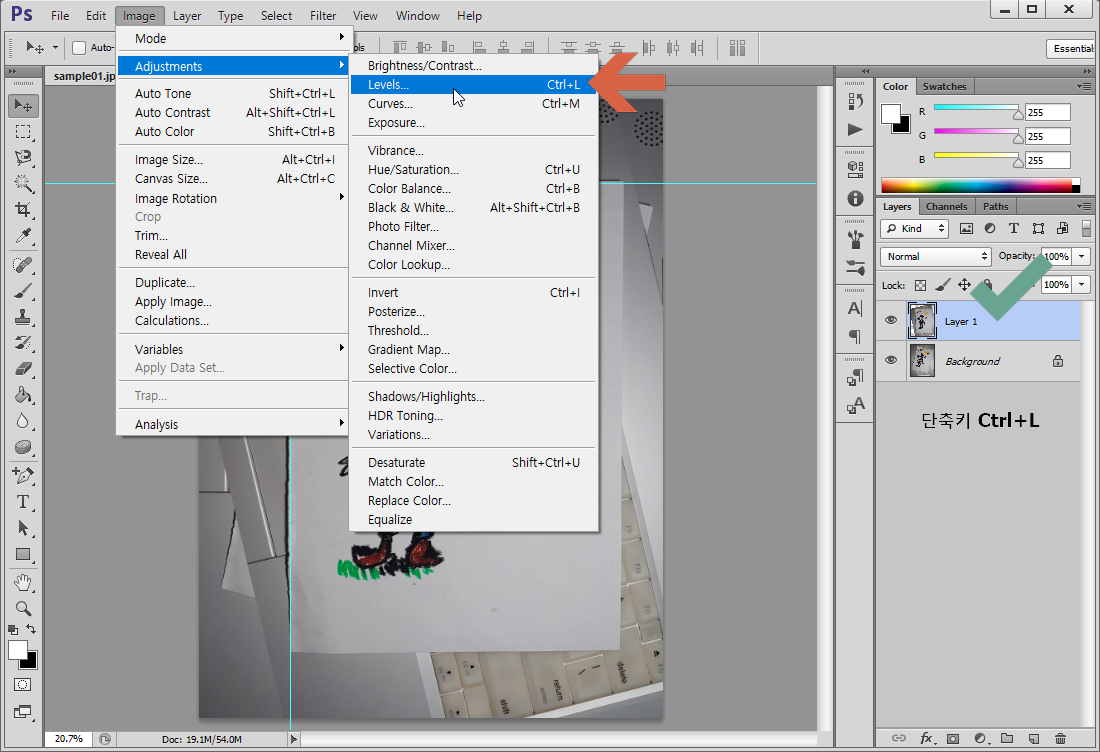Screen dimensions: 1100x752
Task: Toggle lock transparent pixels
Action: click(x=920, y=285)
